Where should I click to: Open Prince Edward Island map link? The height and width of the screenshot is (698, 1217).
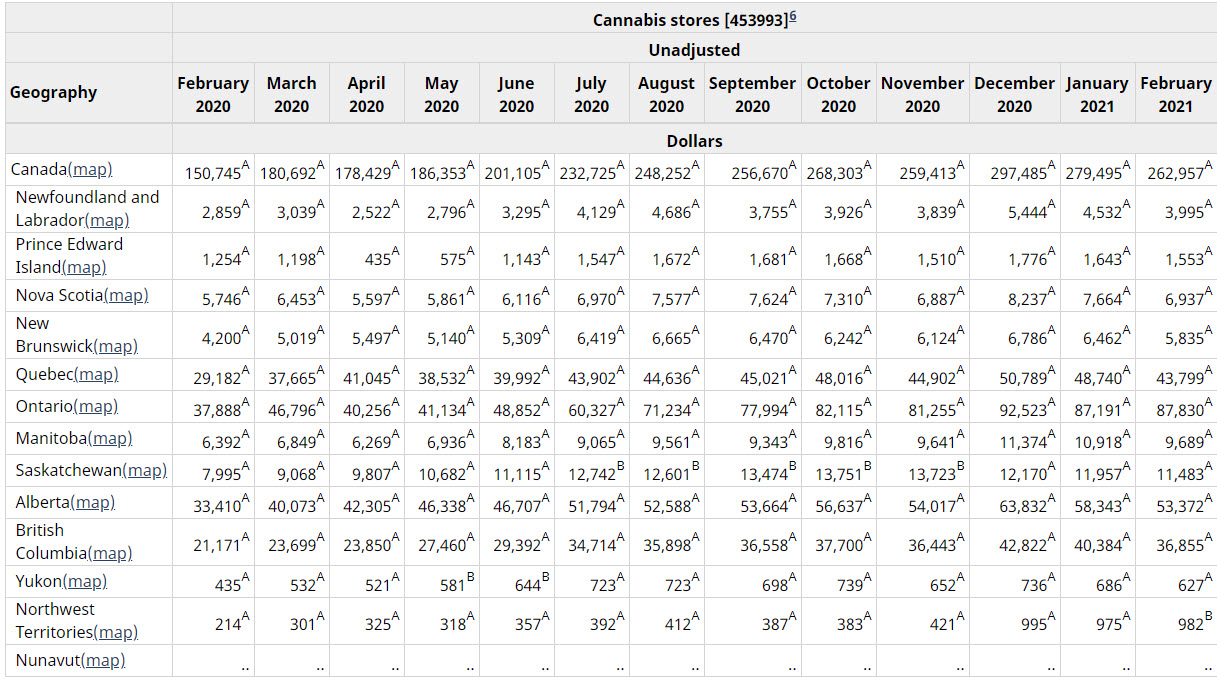click(x=84, y=267)
